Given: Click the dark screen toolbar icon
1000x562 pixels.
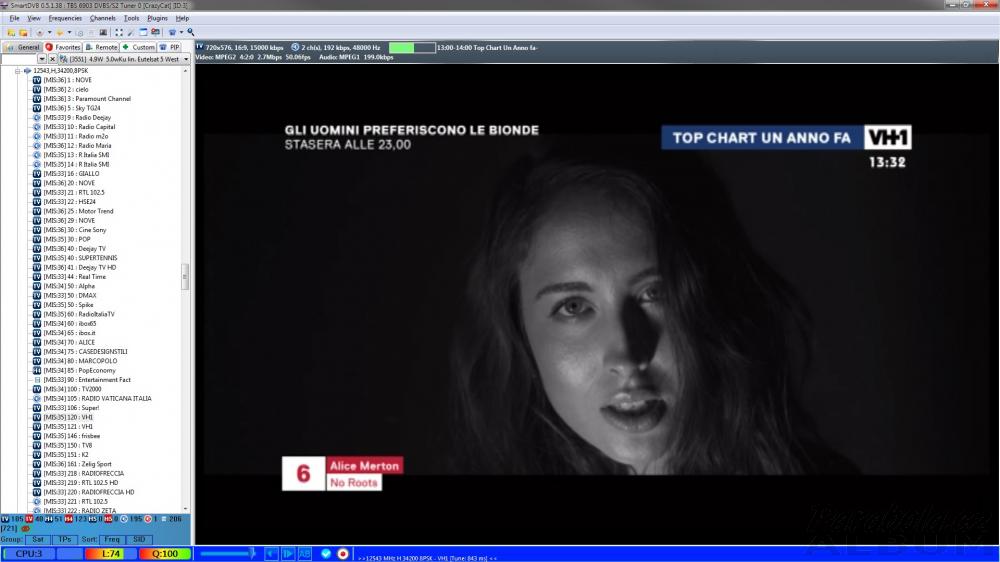Looking at the screenshot, I should 103,33.
